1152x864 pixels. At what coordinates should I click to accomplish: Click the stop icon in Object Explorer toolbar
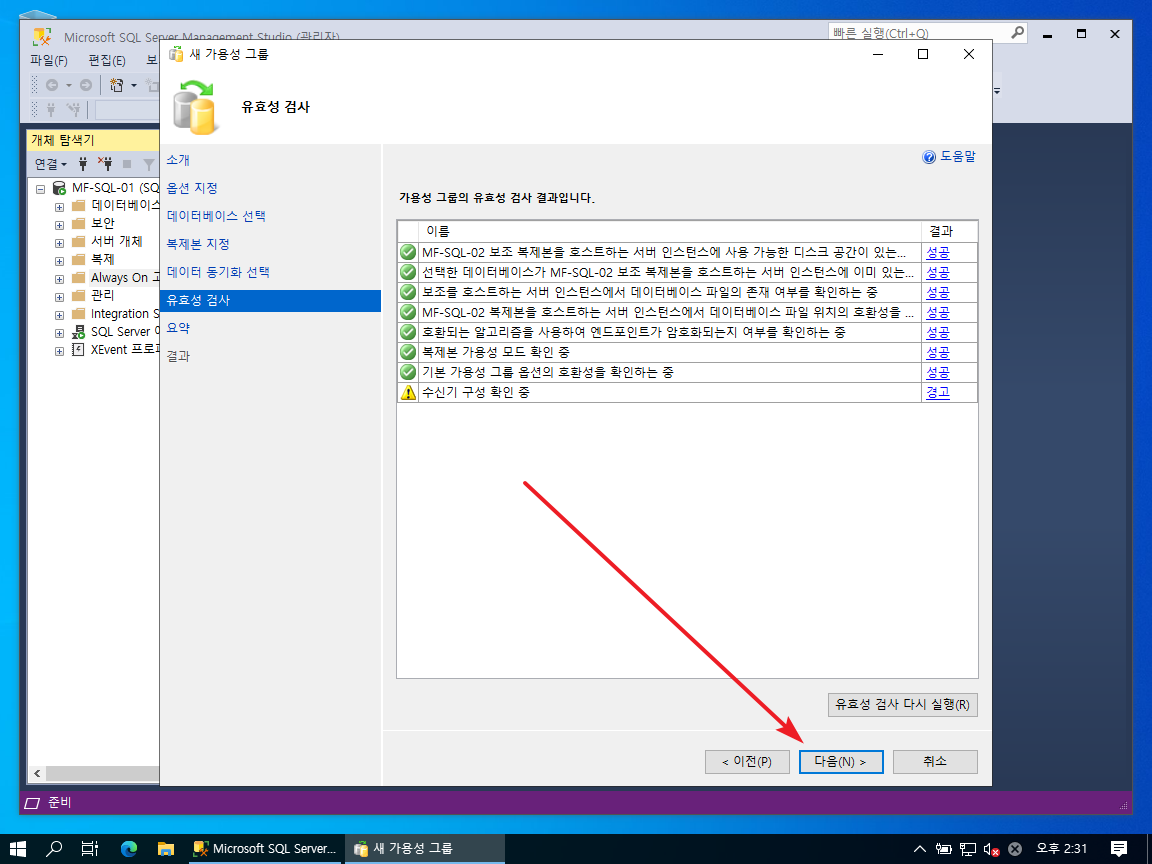pos(127,164)
